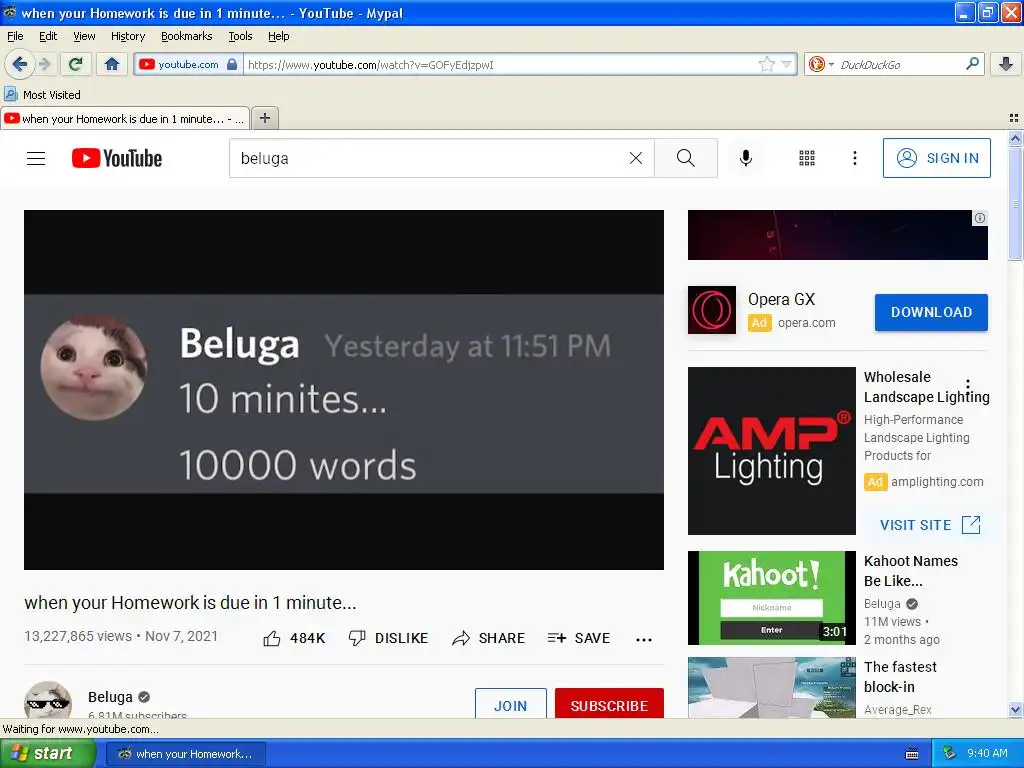
Task: Open the Windows start menu
Action: [47, 753]
